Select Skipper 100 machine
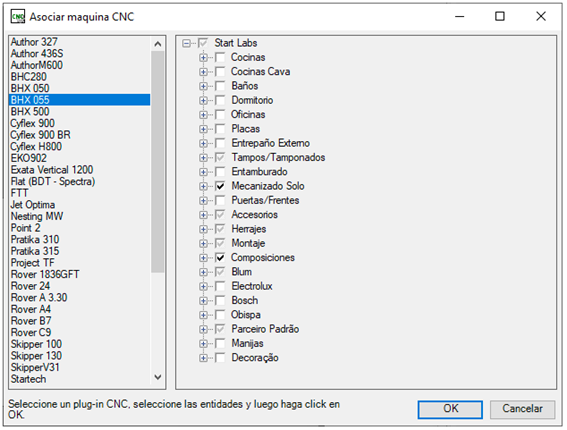The width and height of the screenshot is (567, 430). [80, 344]
